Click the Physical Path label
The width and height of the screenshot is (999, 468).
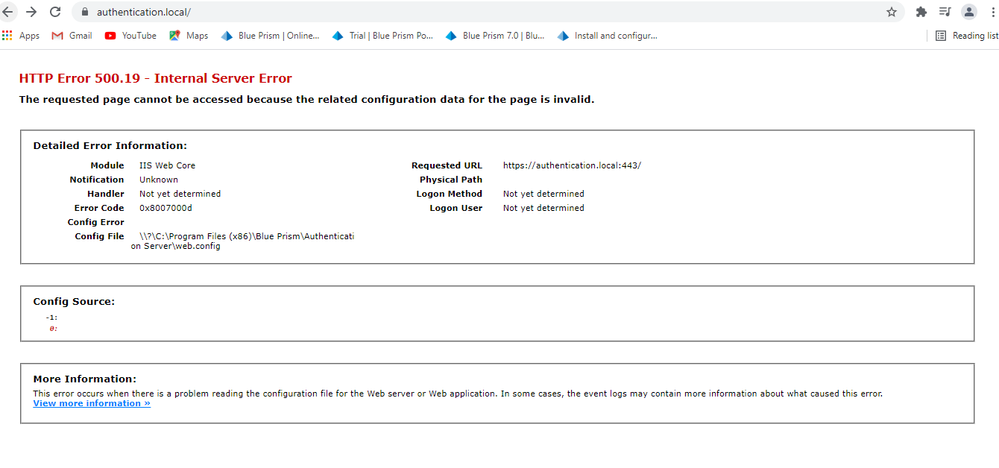coord(451,180)
